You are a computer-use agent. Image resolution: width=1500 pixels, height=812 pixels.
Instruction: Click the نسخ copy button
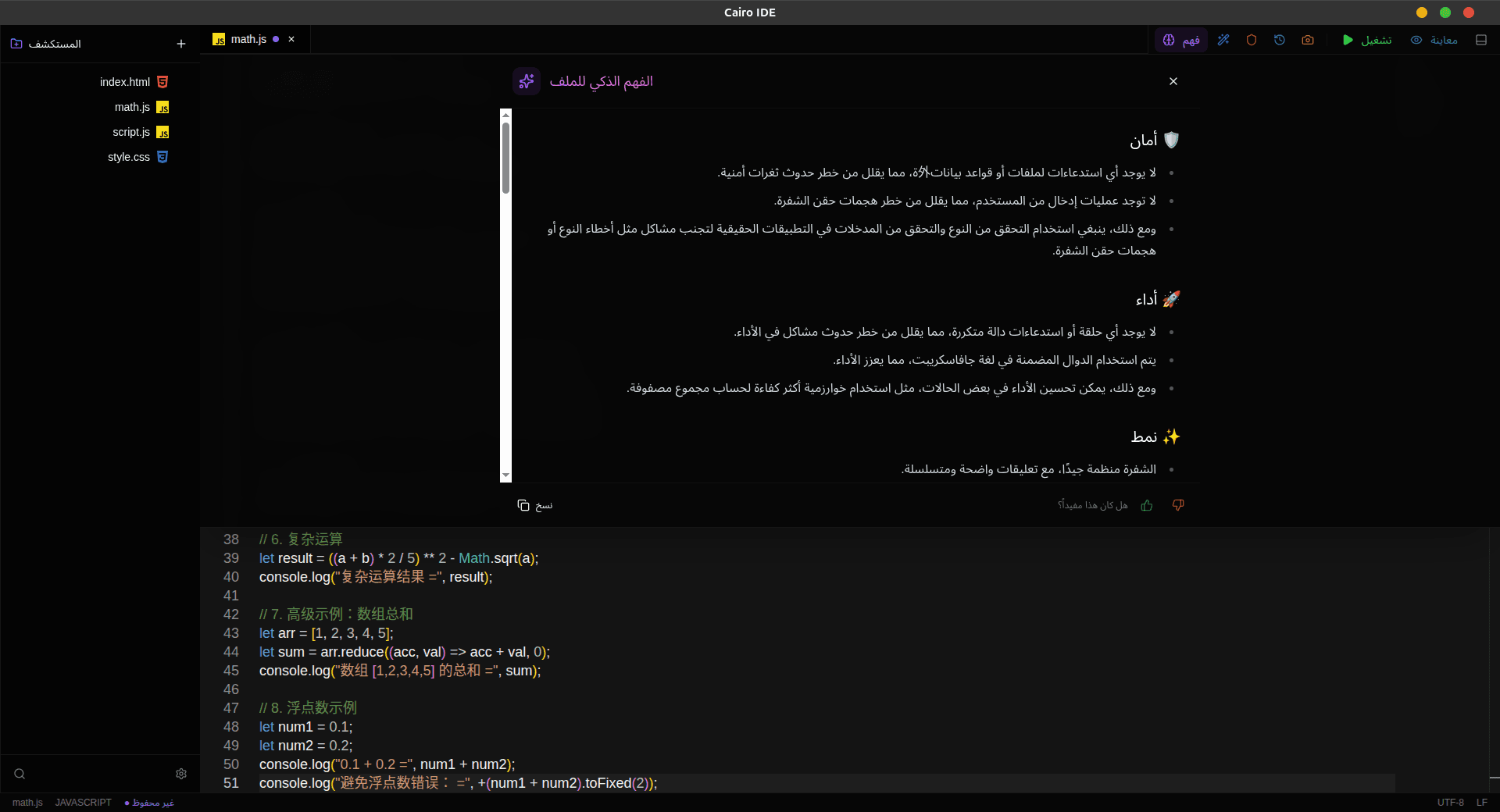535,505
